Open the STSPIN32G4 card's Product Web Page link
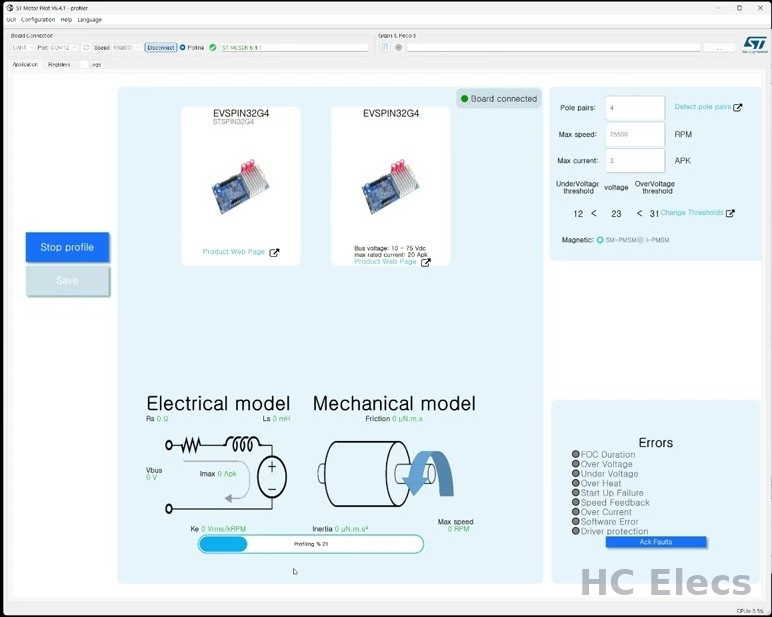 tap(234, 252)
